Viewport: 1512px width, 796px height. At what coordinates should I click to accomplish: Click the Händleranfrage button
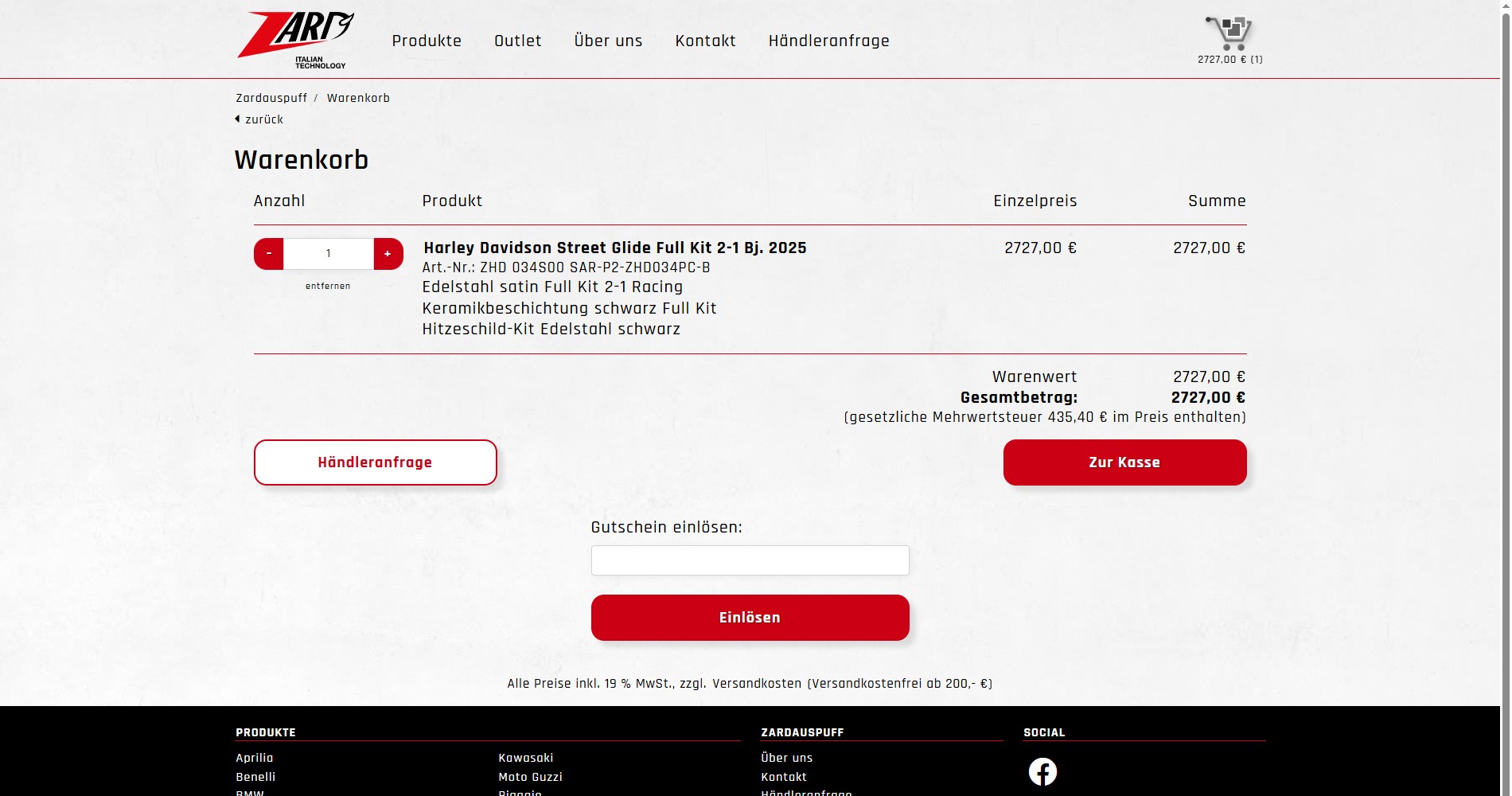(x=374, y=462)
